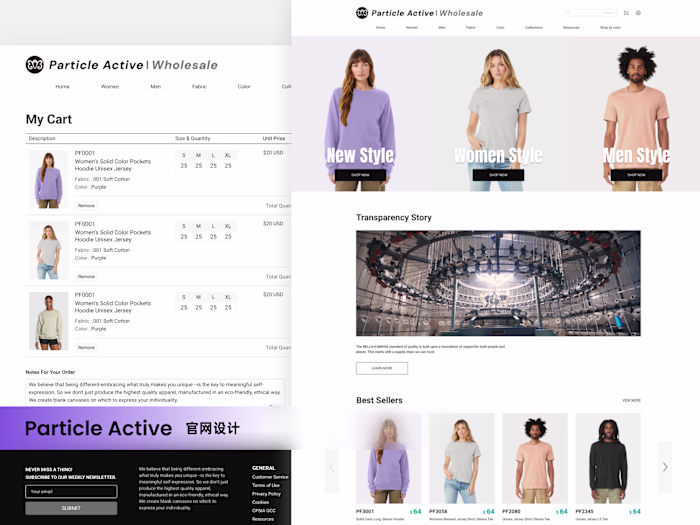Open gray t-shirt thumbnail in cart

(48, 250)
